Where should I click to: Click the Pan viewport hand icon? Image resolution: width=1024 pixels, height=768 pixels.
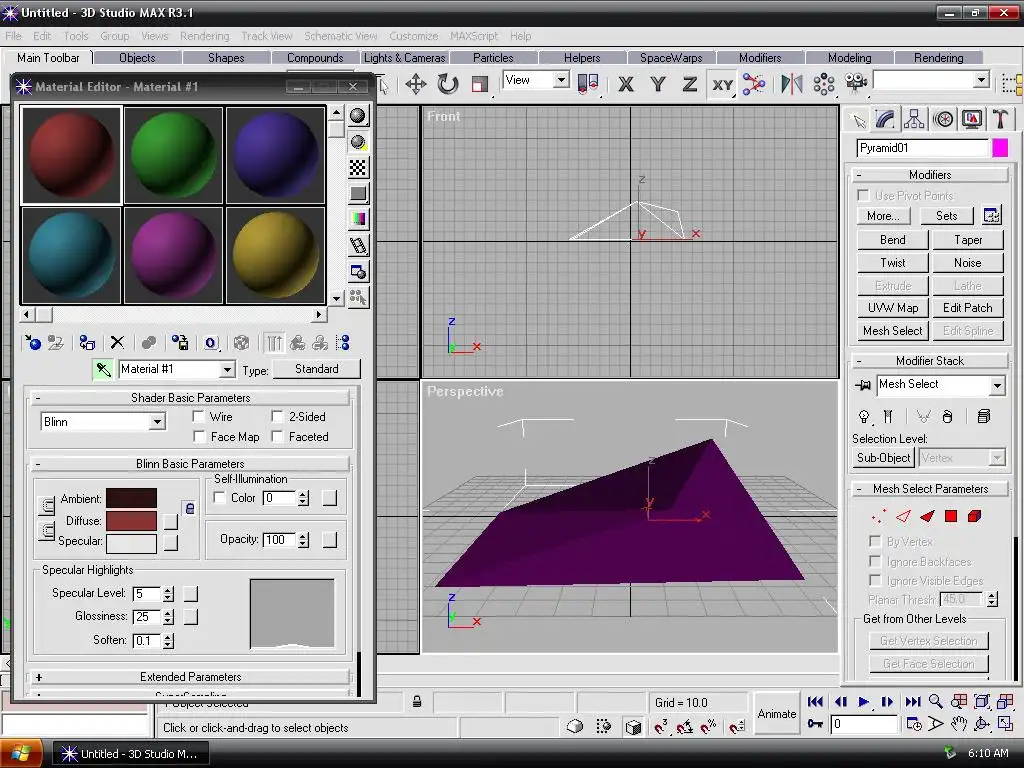(958, 724)
